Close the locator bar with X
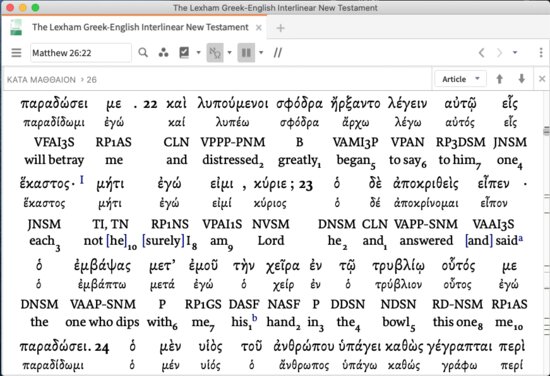 click(542, 79)
